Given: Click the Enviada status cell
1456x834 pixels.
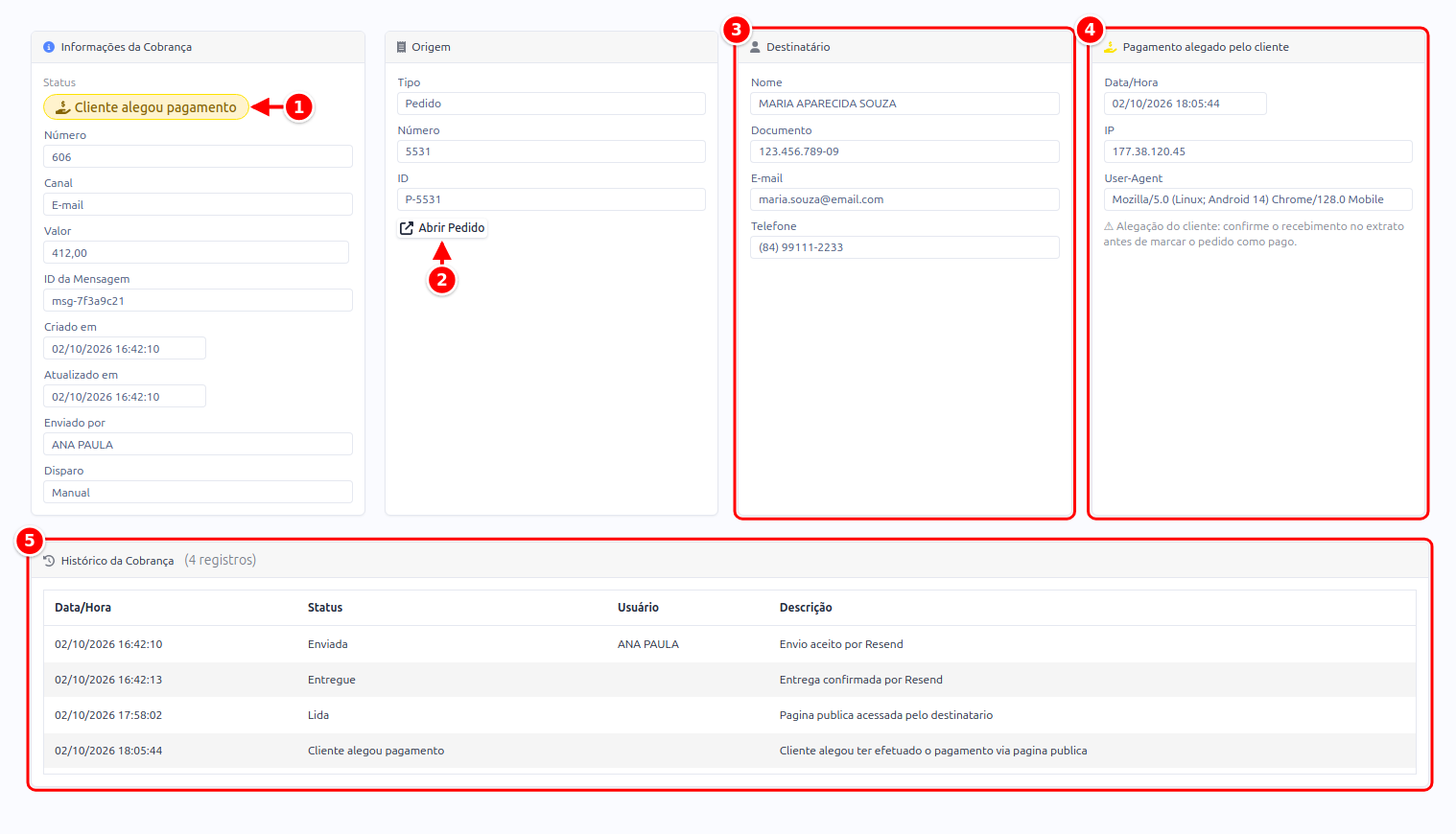Looking at the screenshot, I should [328, 644].
